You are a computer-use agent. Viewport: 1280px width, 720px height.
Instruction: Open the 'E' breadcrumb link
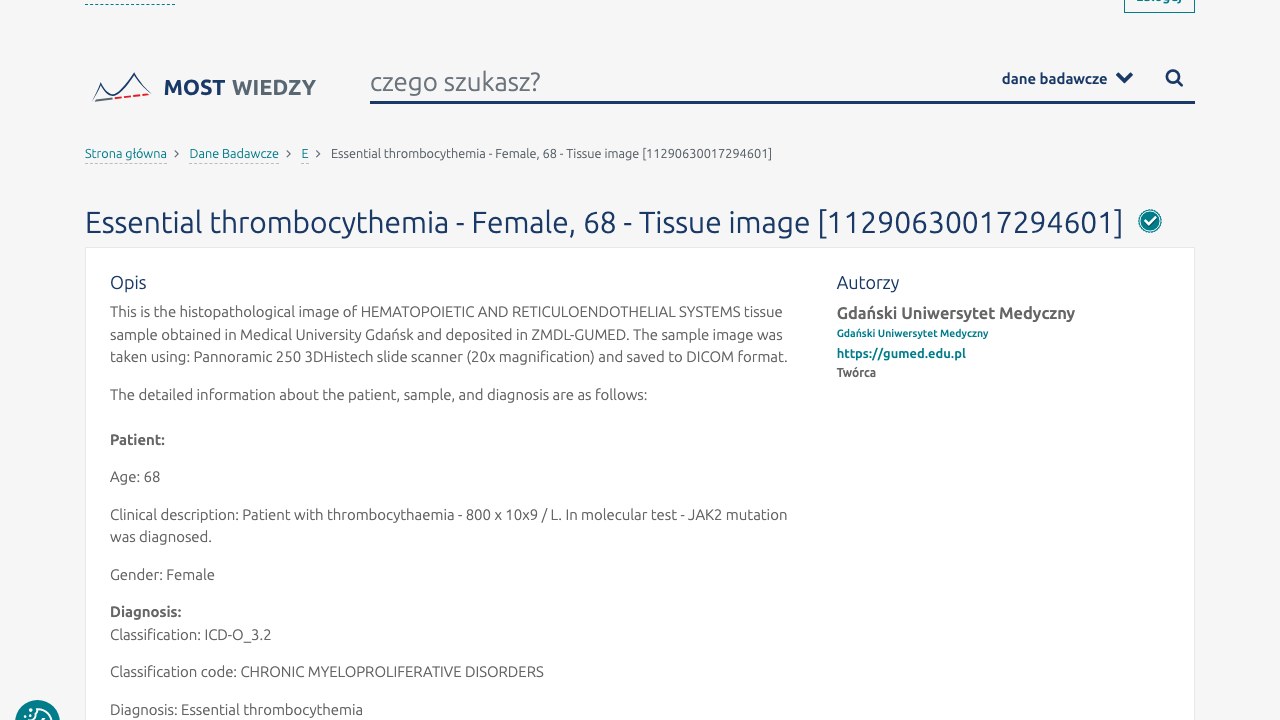305,154
